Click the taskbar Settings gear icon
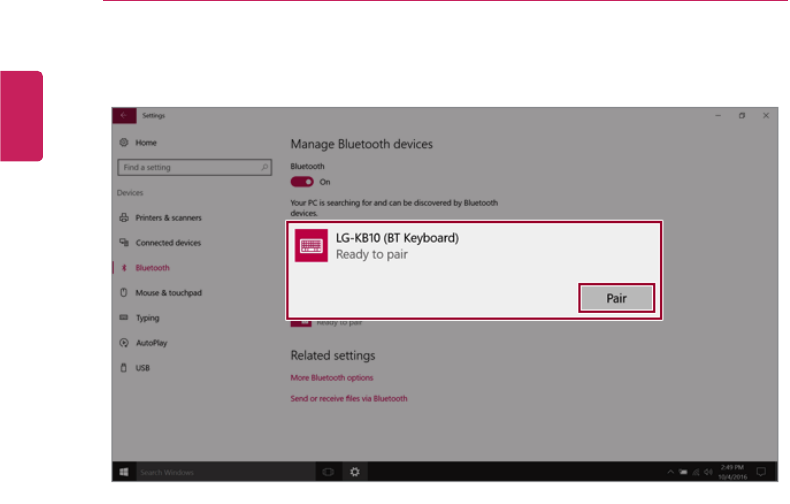 pyautogui.click(x=355, y=472)
